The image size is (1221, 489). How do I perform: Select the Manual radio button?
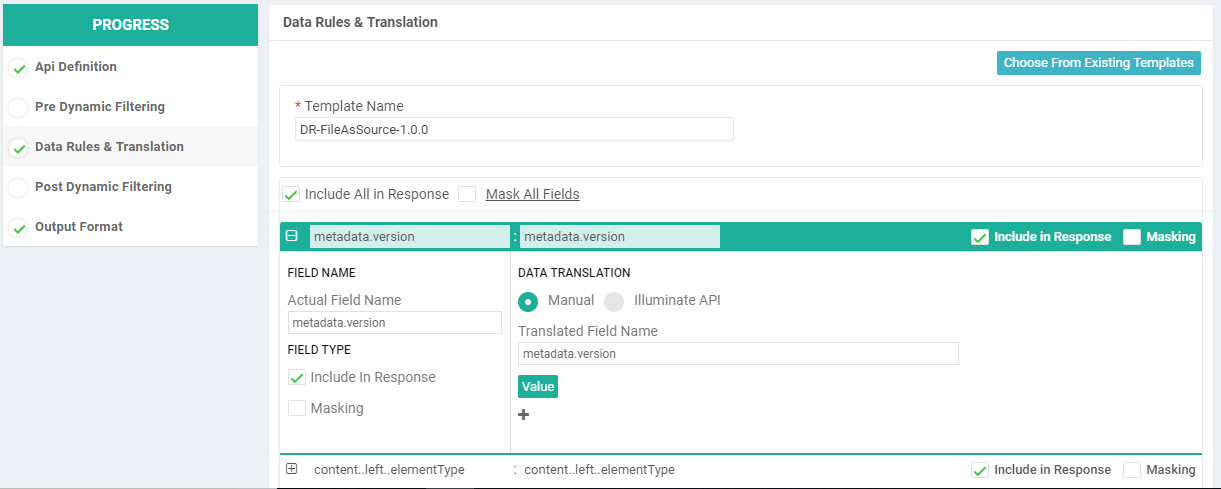pos(529,301)
